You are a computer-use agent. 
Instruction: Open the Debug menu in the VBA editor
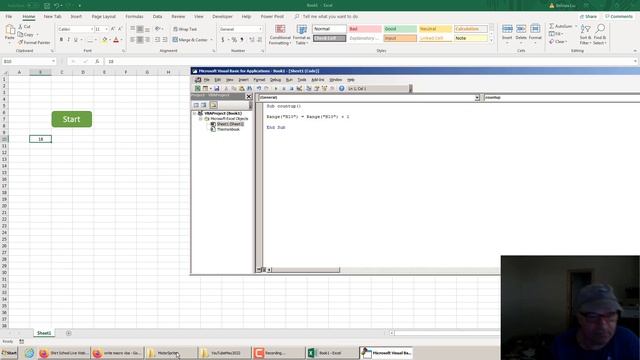[276, 80]
